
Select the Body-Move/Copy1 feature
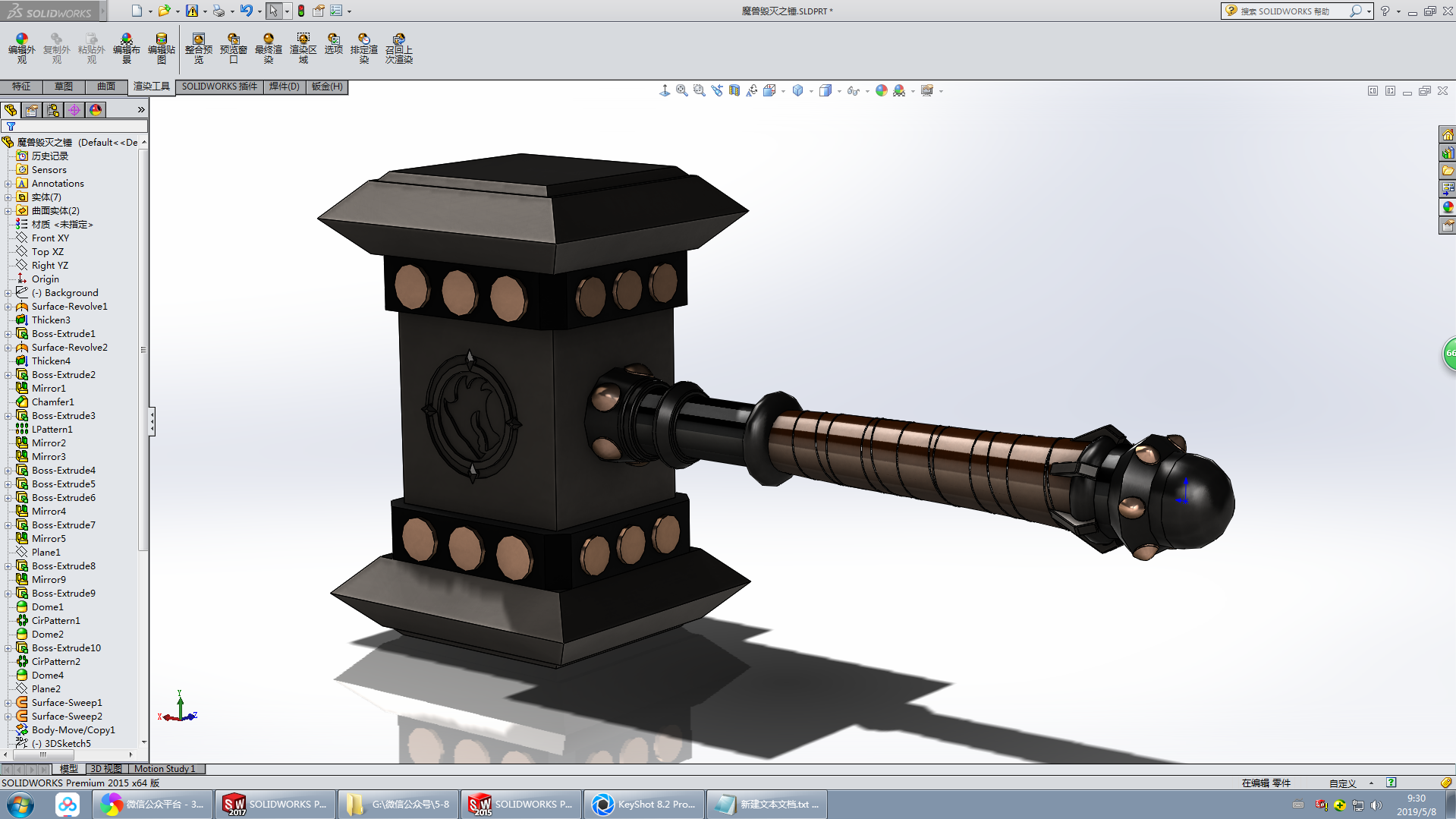click(73, 730)
